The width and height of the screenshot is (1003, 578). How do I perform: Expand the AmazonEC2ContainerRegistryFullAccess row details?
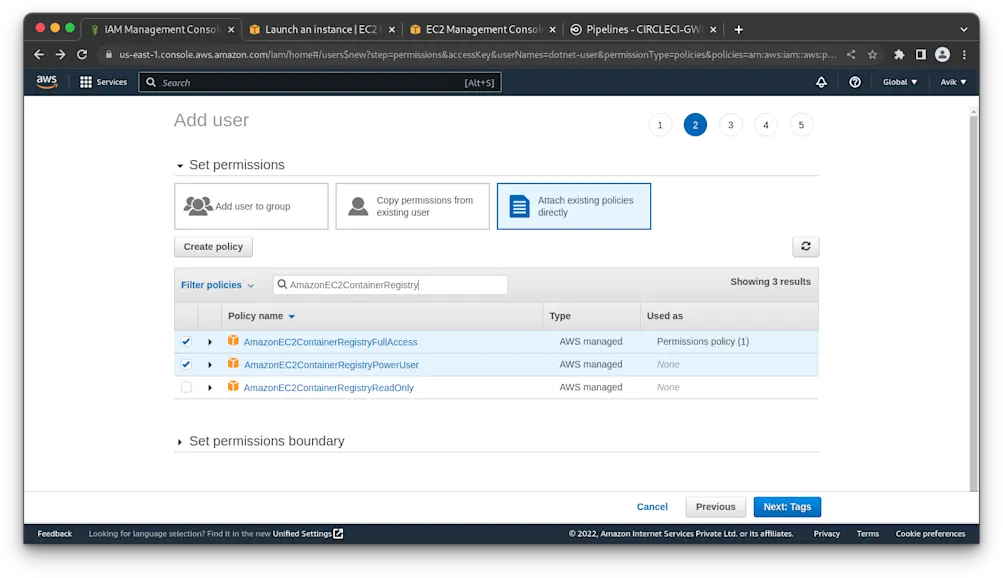coord(210,342)
